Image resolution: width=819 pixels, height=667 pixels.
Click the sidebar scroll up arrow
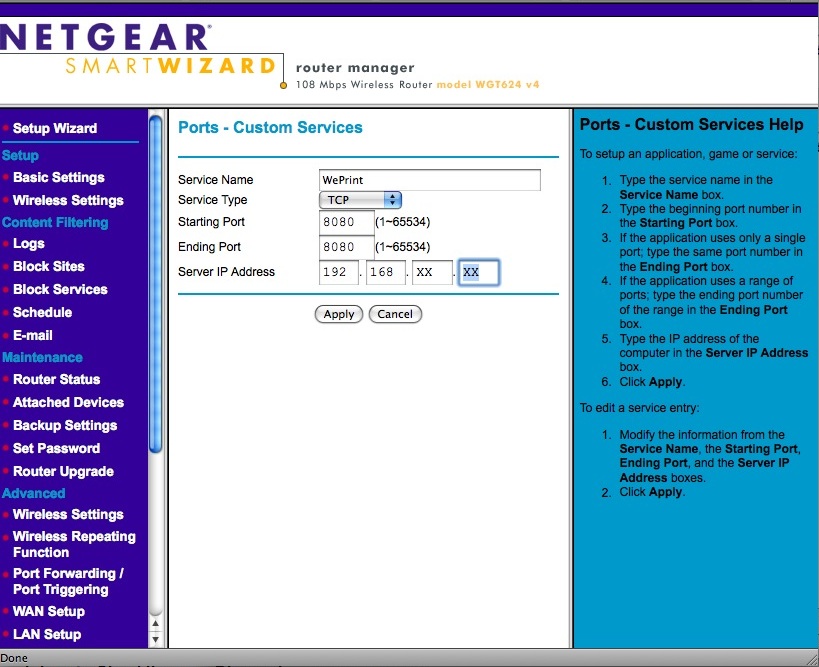click(155, 624)
